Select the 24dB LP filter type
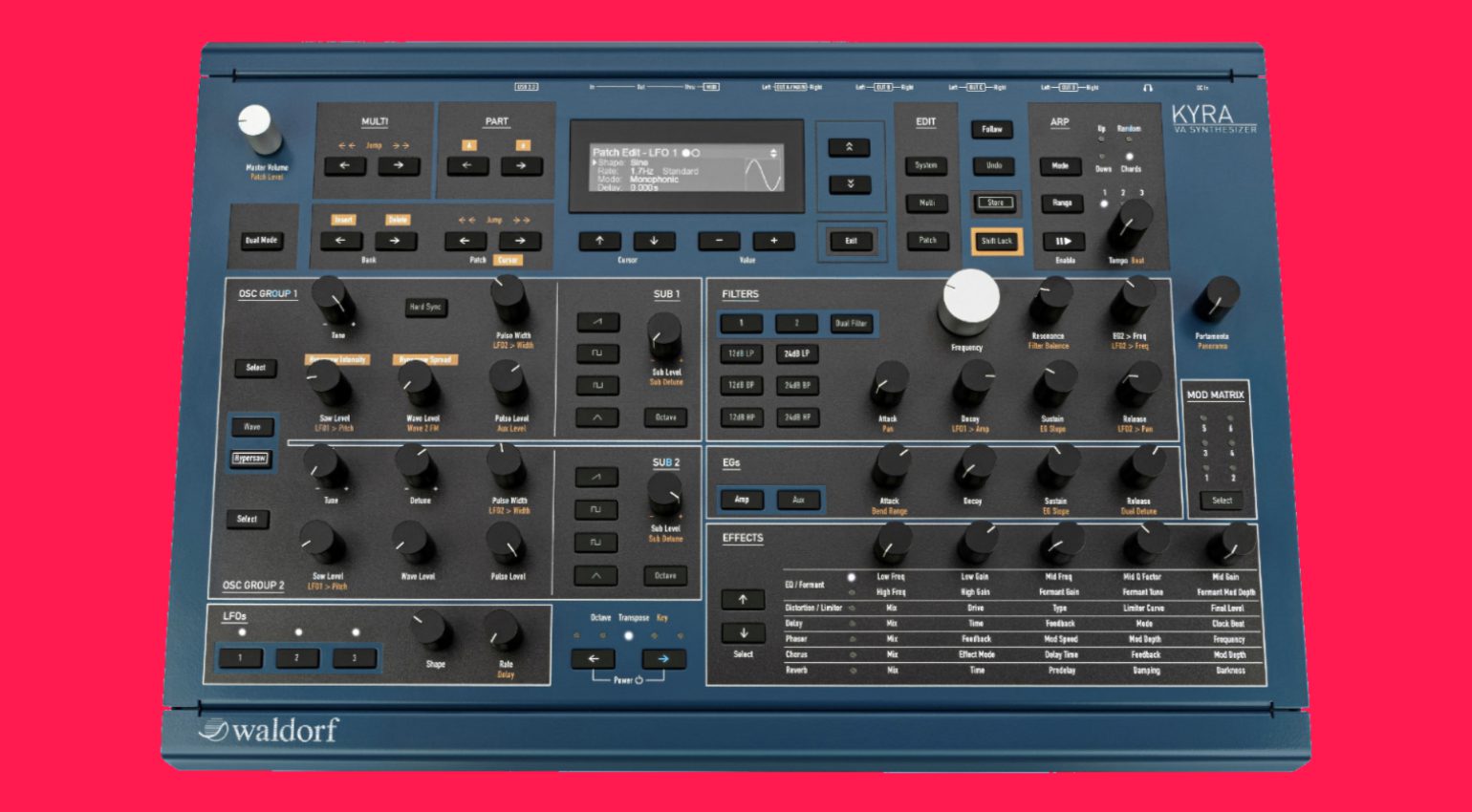1472x812 pixels. coord(797,353)
